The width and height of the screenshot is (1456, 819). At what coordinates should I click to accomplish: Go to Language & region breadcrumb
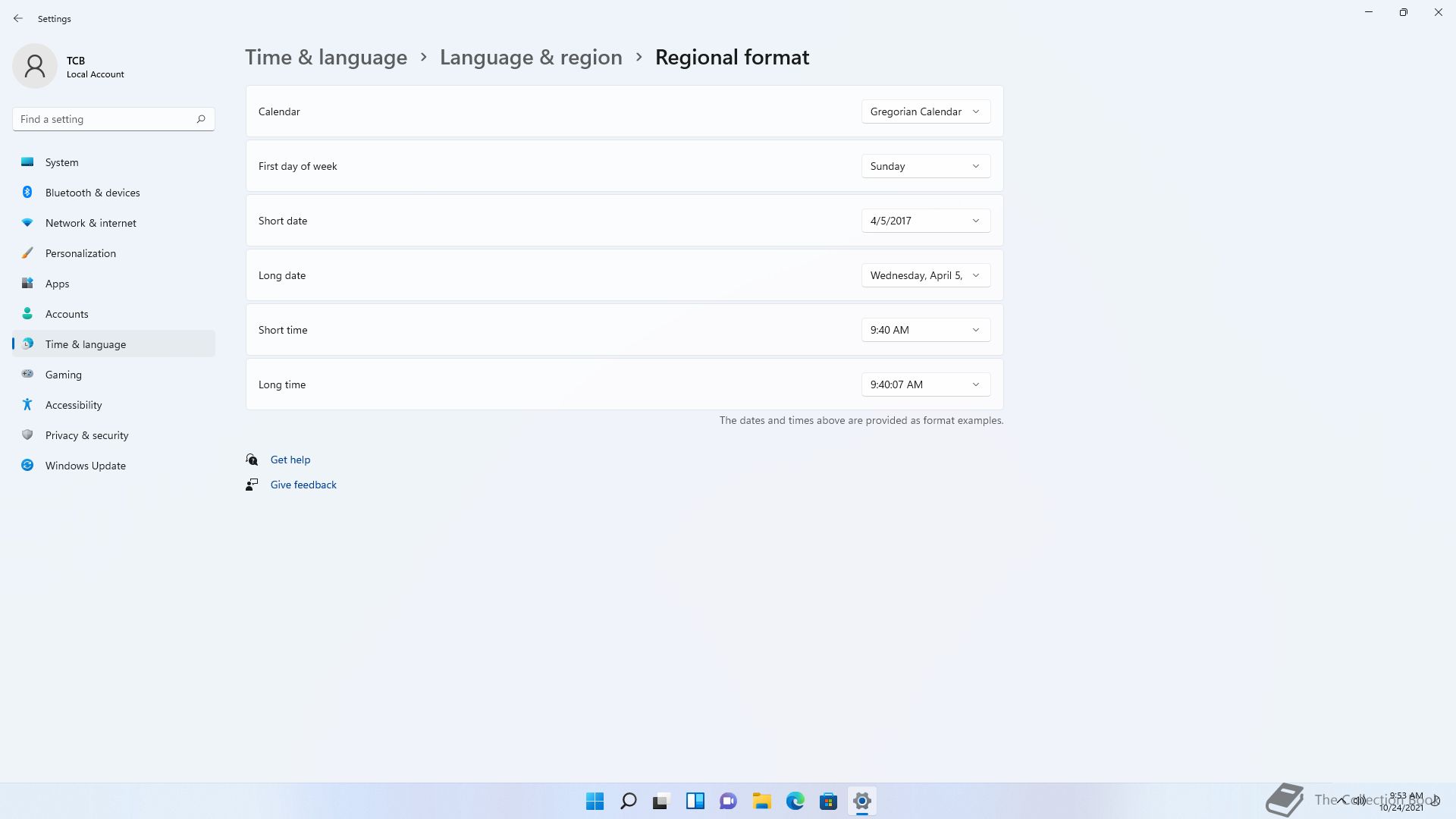click(x=531, y=58)
